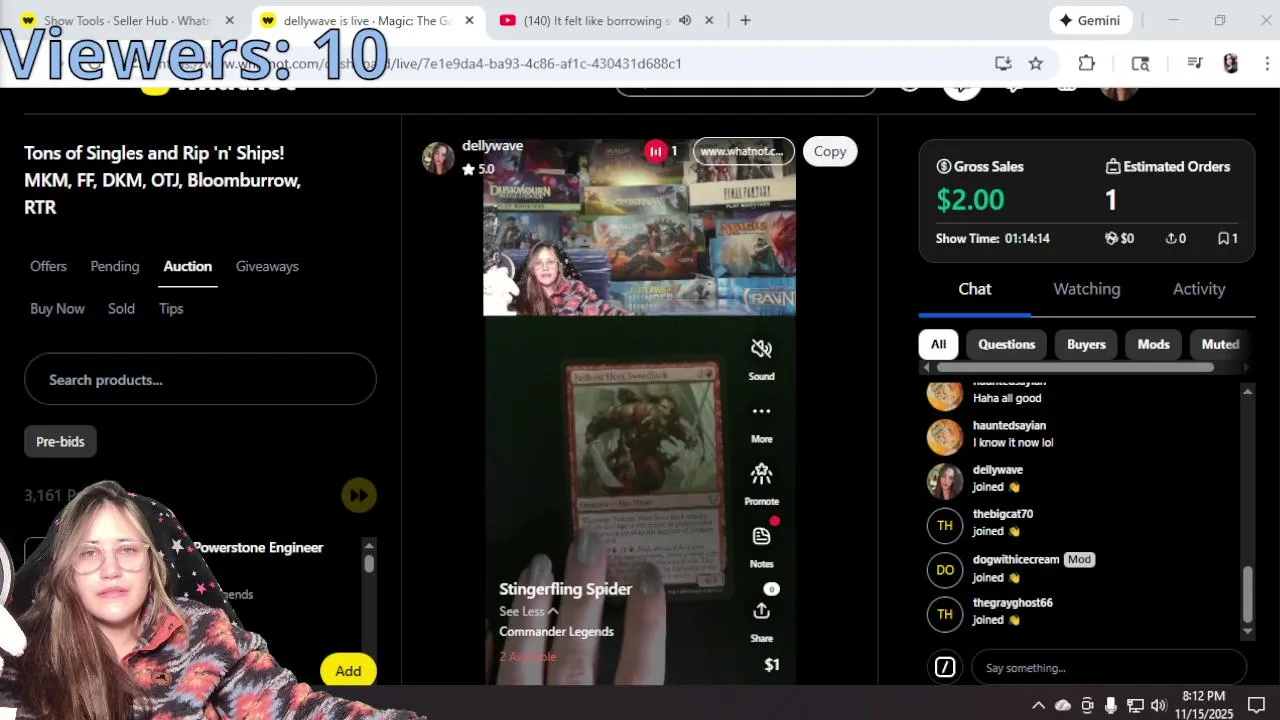Click thebigcat70 username in chat
This screenshot has height=720, width=1280.
[1003, 514]
